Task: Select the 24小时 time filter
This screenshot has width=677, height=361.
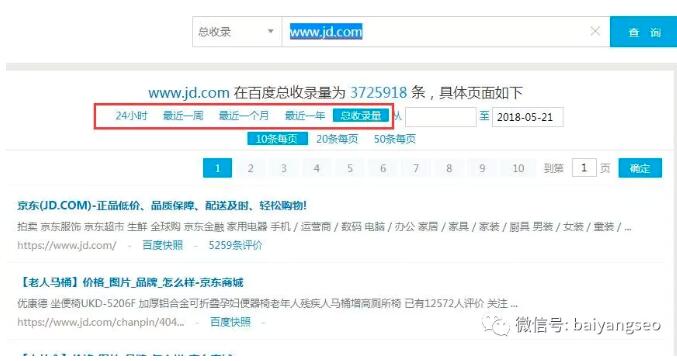Action: coord(131,116)
